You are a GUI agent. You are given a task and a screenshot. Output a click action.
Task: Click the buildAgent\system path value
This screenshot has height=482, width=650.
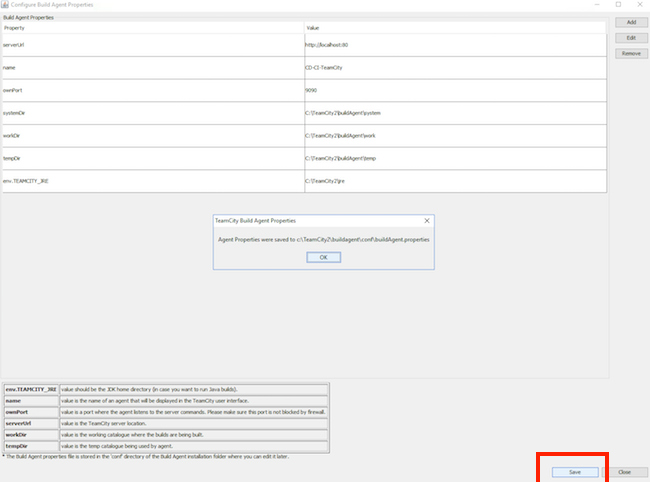[x=456, y=113]
